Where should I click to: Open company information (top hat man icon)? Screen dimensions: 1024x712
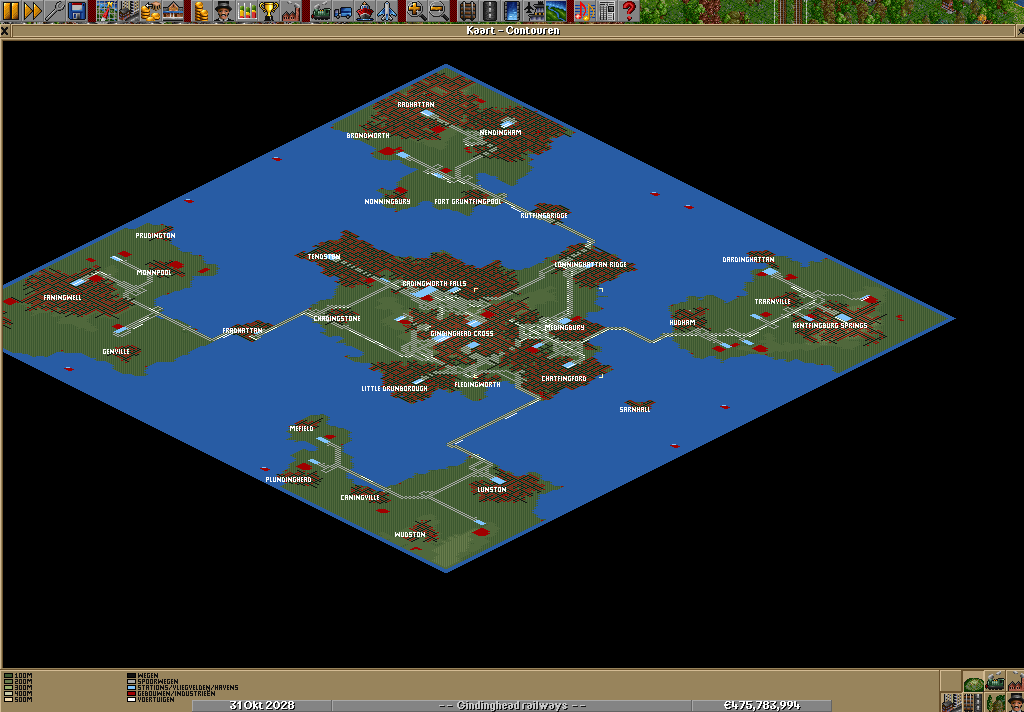click(x=224, y=11)
